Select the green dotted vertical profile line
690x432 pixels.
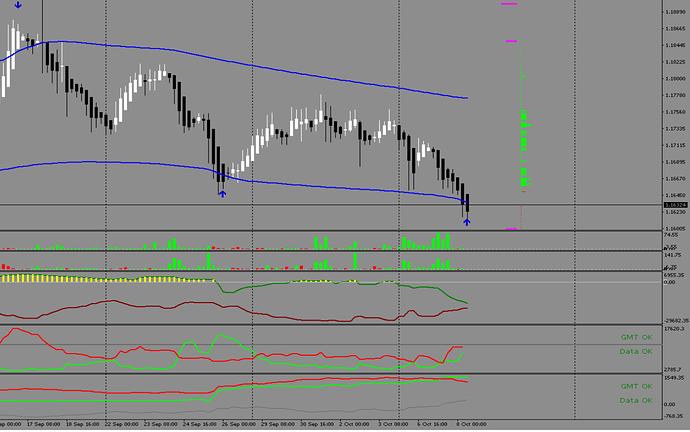tap(523, 130)
